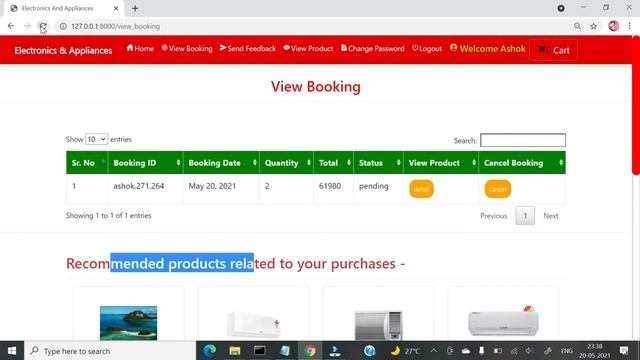Sort table by View Product column
This screenshot has width=640, height=360.
tap(441, 163)
